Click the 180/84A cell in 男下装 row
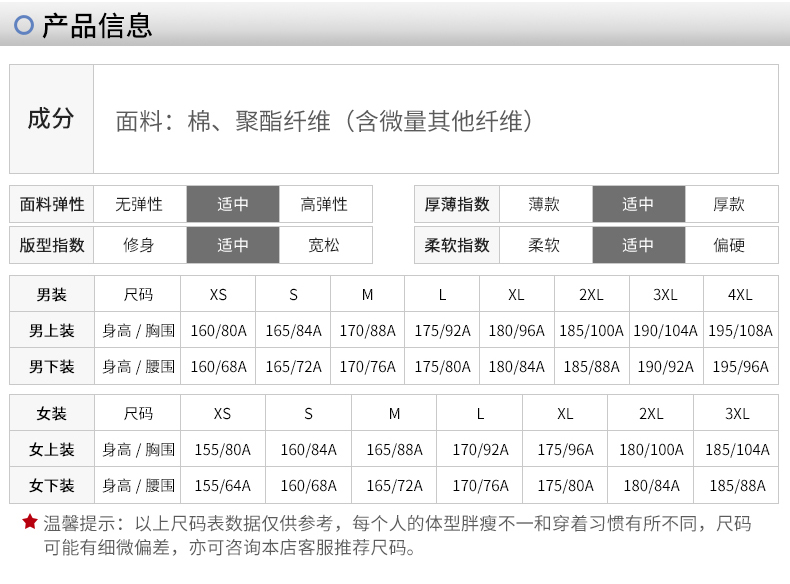Image resolution: width=790 pixels, height=584 pixels. (516, 366)
